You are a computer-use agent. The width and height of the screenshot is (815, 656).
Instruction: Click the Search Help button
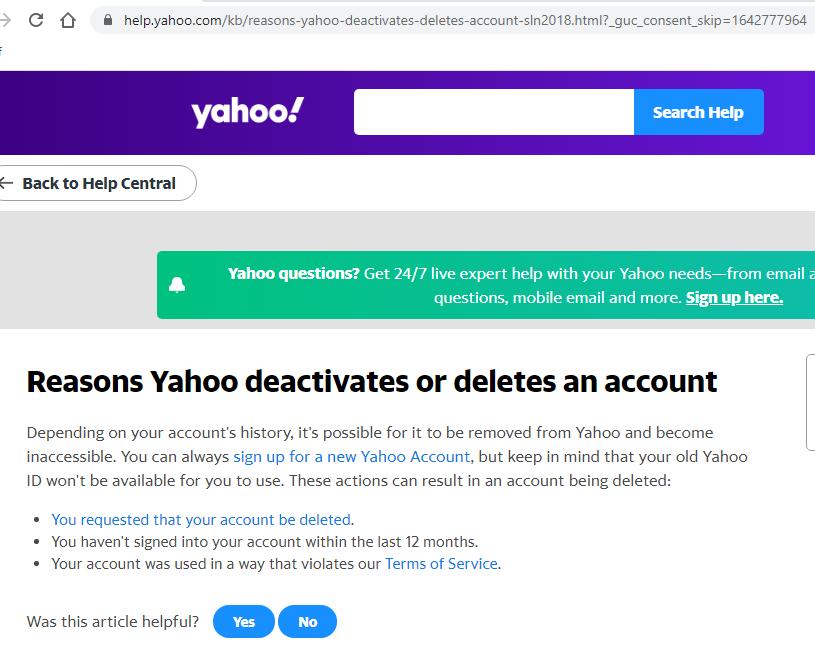(x=699, y=112)
